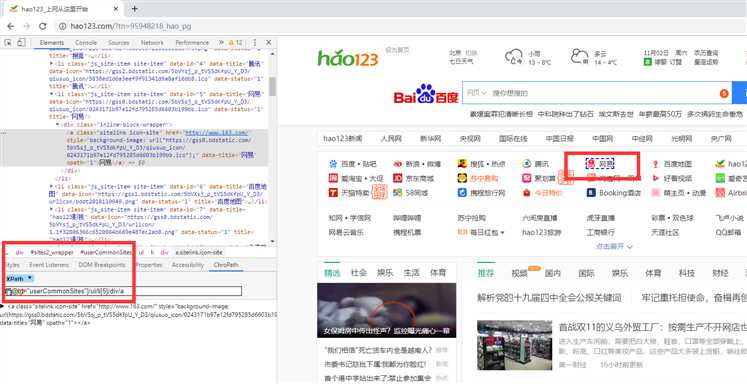This screenshot has width=747, height=384.
Task: Click the hao123 logo
Action: tap(348, 58)
